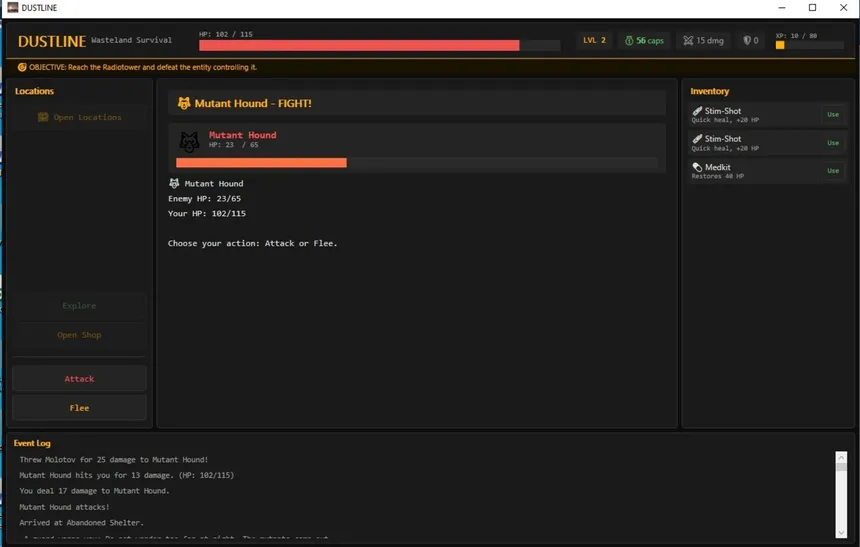
Task: Click the Mutant Hound wolf portrait icon
Action: point(189,141)
